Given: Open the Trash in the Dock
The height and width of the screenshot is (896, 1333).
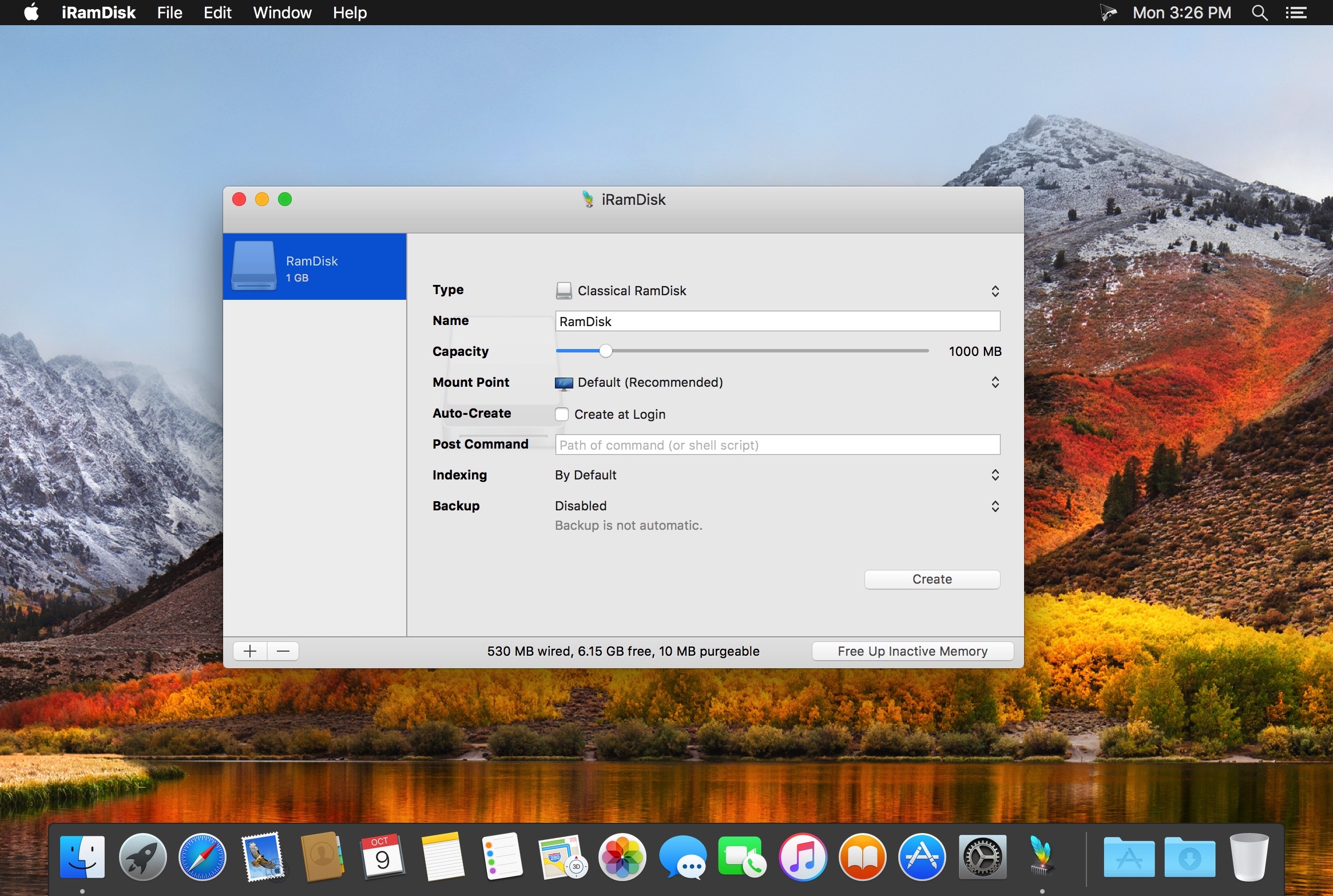Looking at the screenshot, I should (1249, 857).
